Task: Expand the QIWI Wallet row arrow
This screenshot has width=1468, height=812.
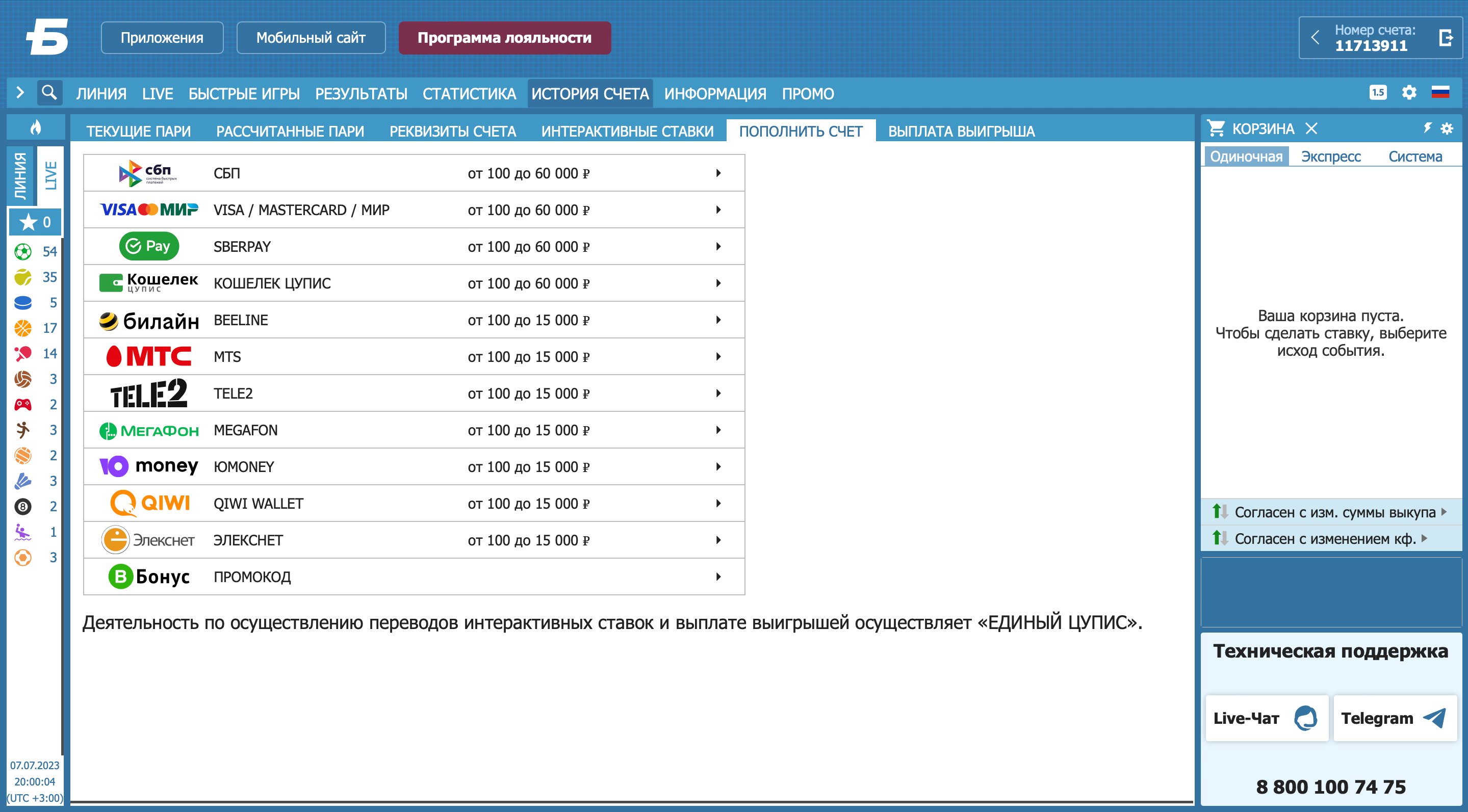Action: pos(718,504)
